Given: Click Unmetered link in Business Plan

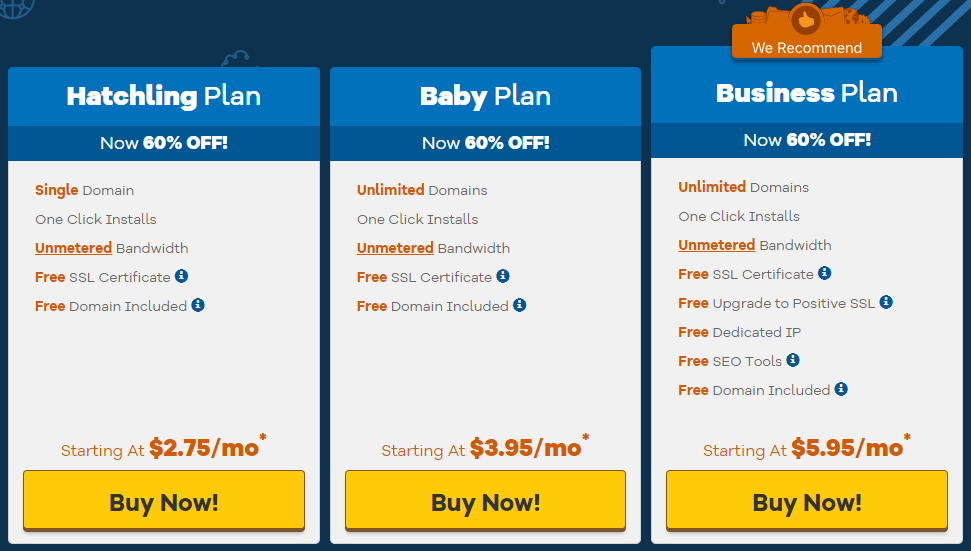Looking at the screenshot, I should 716,245.
